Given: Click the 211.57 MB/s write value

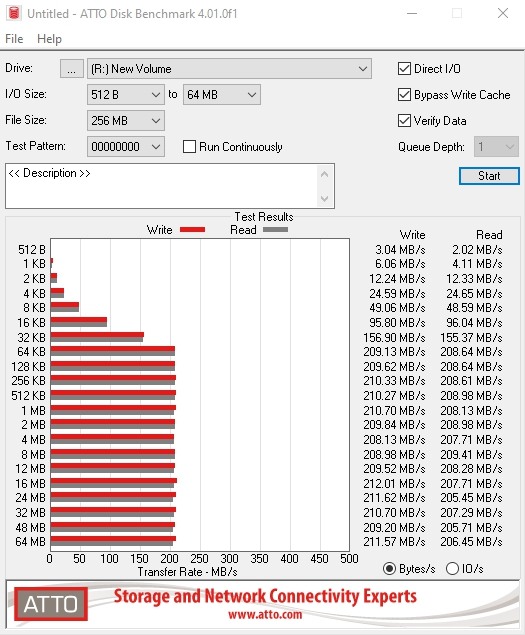Looking at the screenshot, I should click(394, 542).
